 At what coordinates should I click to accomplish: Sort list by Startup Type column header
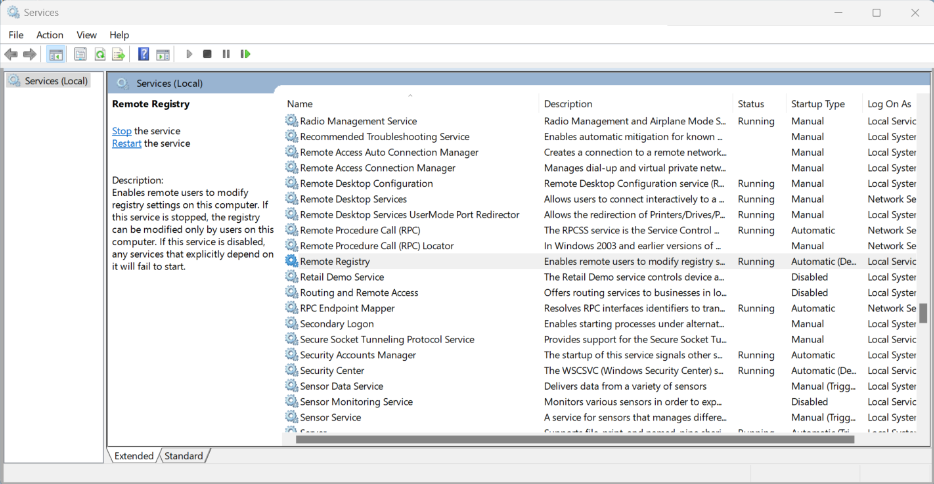(818, 104)
